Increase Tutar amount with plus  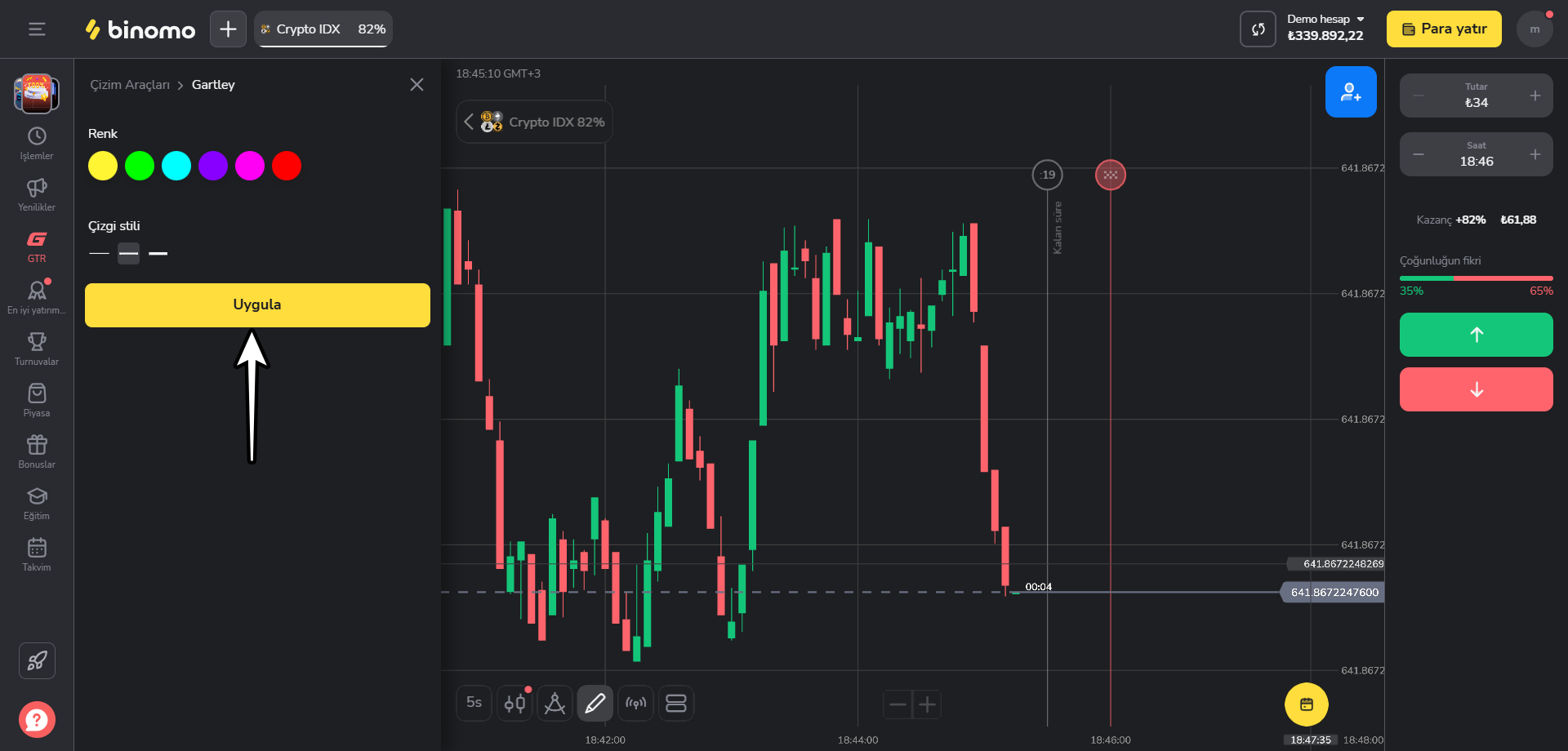(1535, 96)
